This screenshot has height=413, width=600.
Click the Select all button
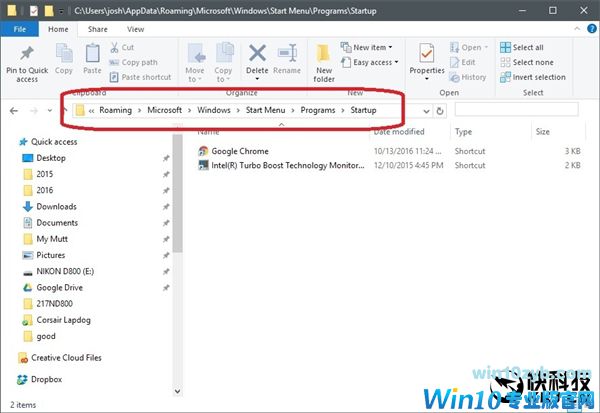527,47
